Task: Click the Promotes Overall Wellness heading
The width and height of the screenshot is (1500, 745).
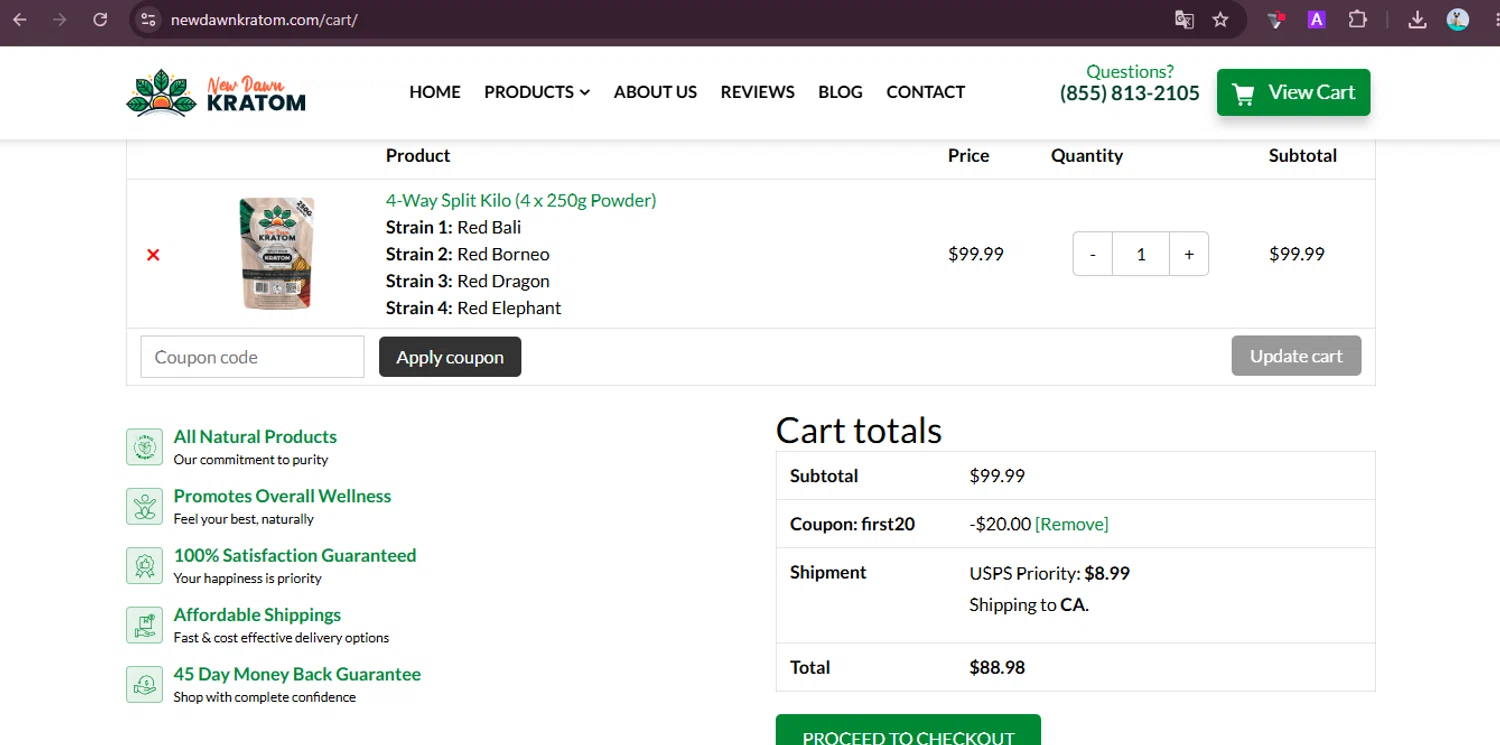Action: [x=282, y=496]
